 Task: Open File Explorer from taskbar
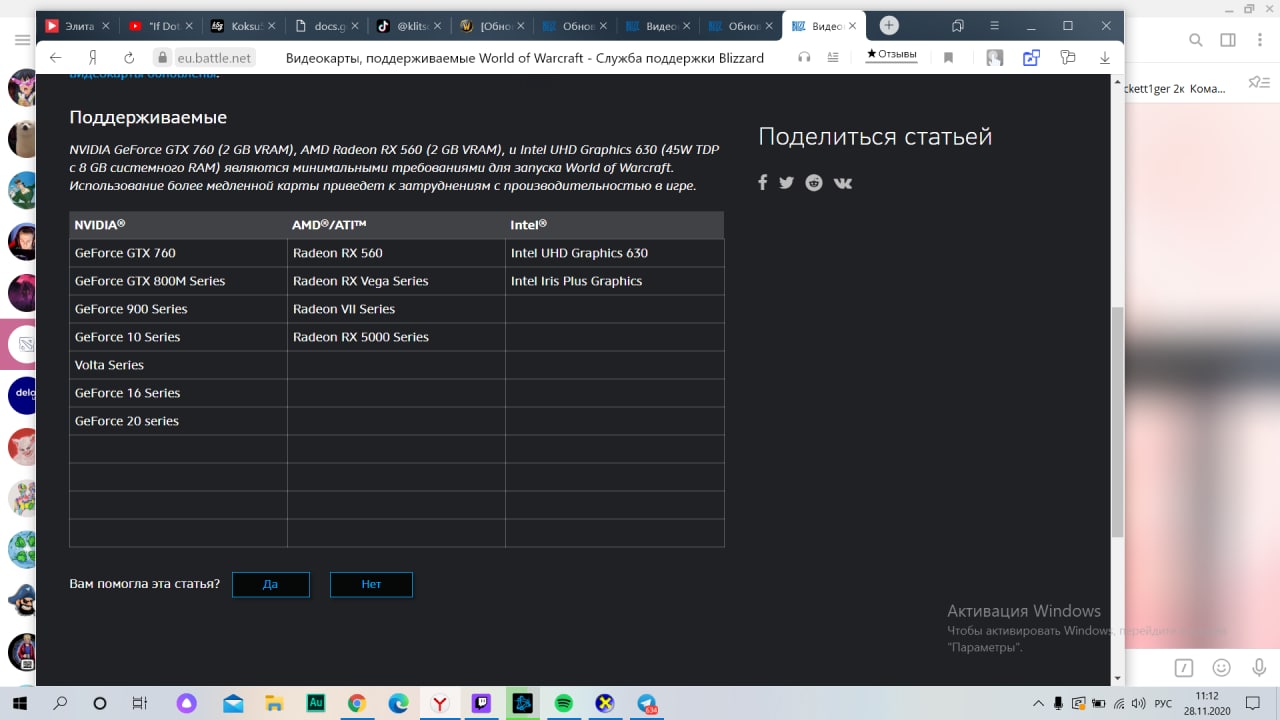coord(274,704)
